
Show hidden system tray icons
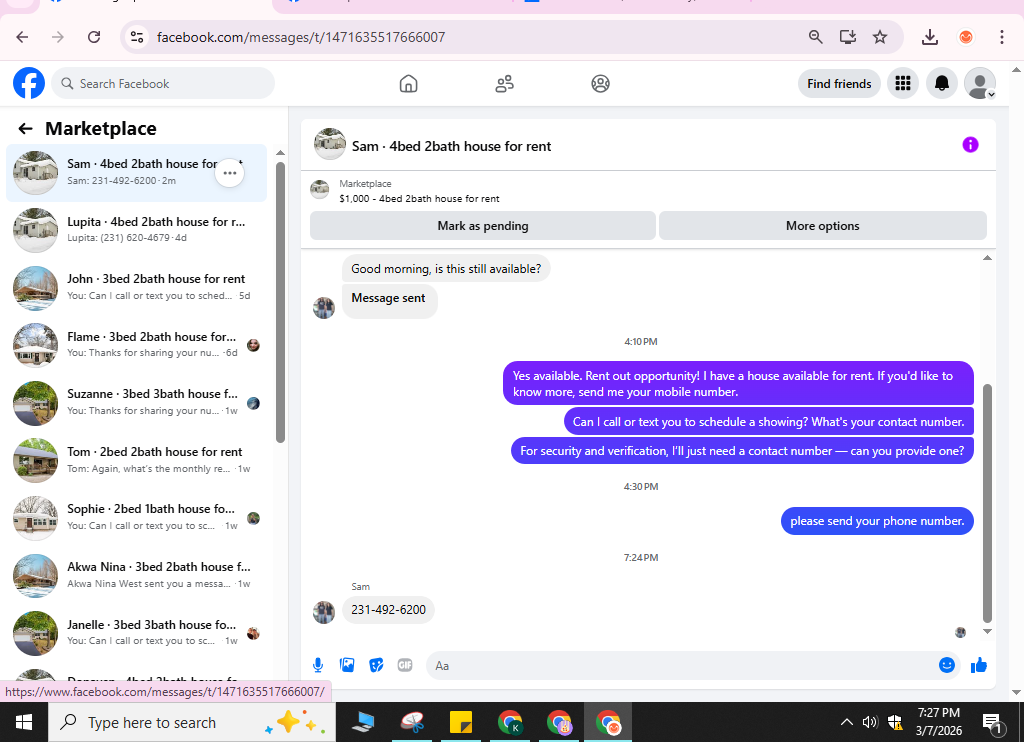pos(846,722)
